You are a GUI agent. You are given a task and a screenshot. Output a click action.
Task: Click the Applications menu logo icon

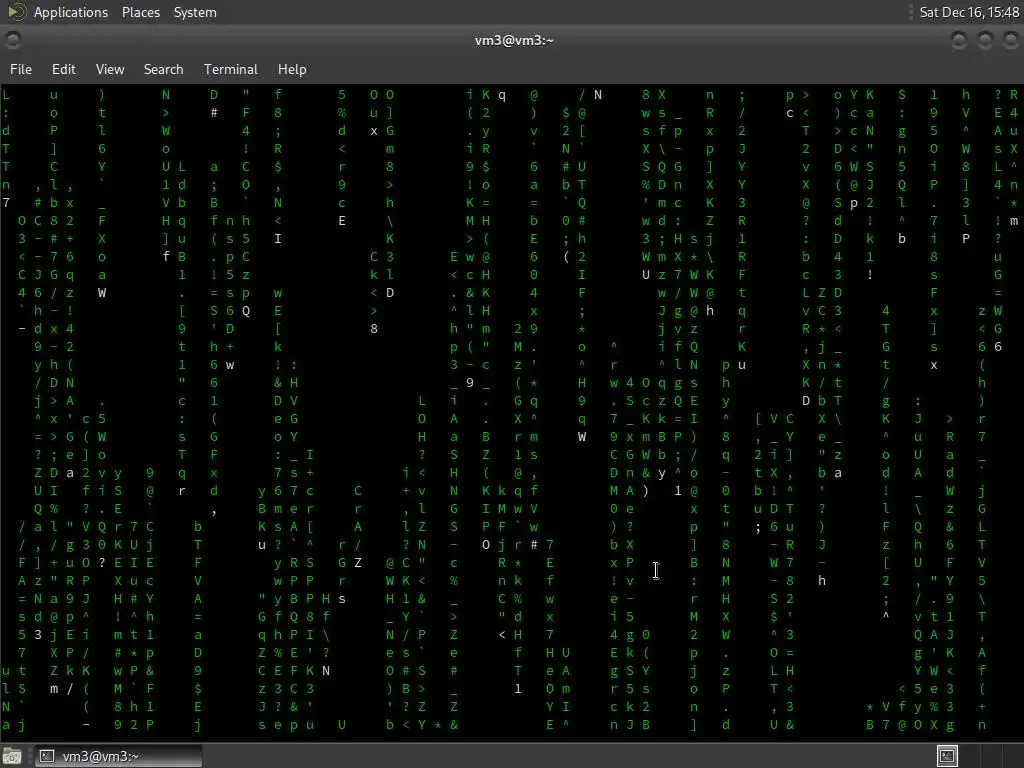click(16, 12)
